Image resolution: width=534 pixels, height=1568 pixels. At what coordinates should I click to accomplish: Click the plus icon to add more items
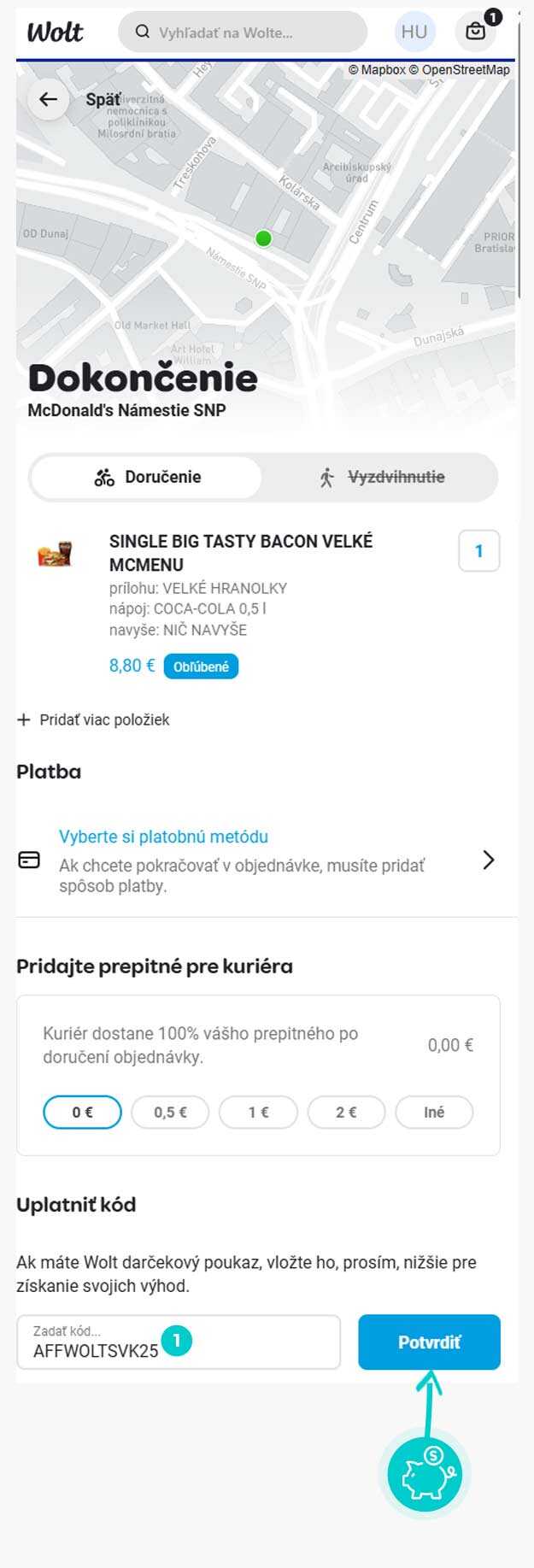coord(24,719)
